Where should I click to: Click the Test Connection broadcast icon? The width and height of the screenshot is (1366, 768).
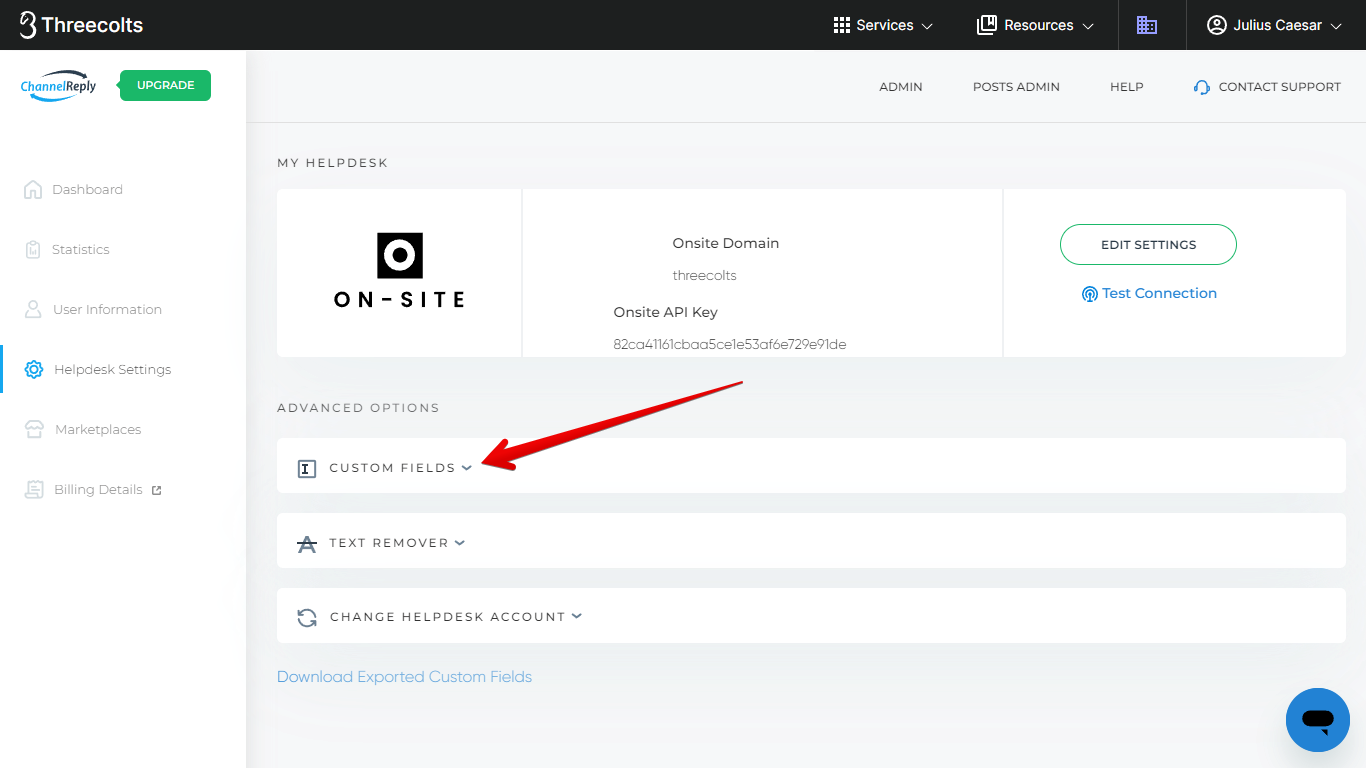[x=1090, y=294]
